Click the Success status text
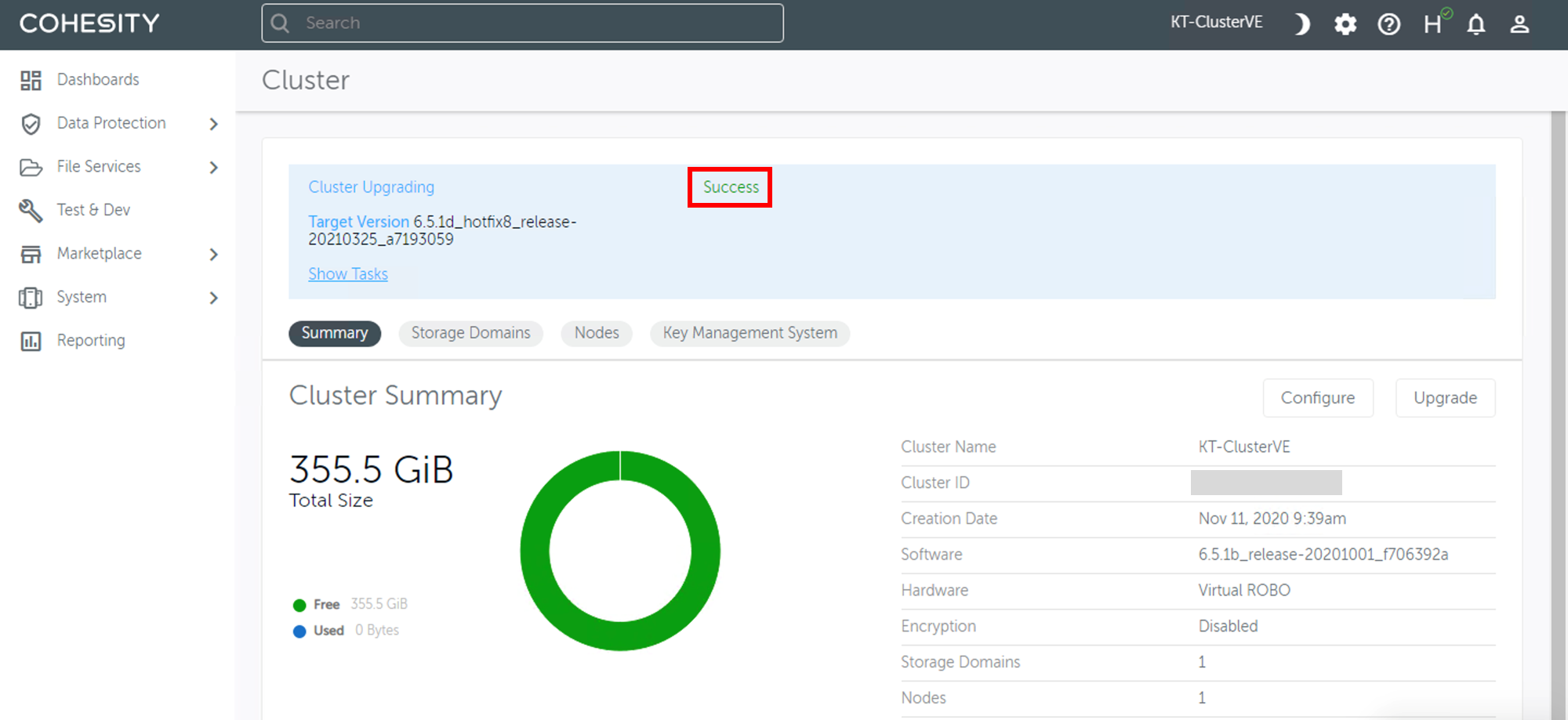 731,187
